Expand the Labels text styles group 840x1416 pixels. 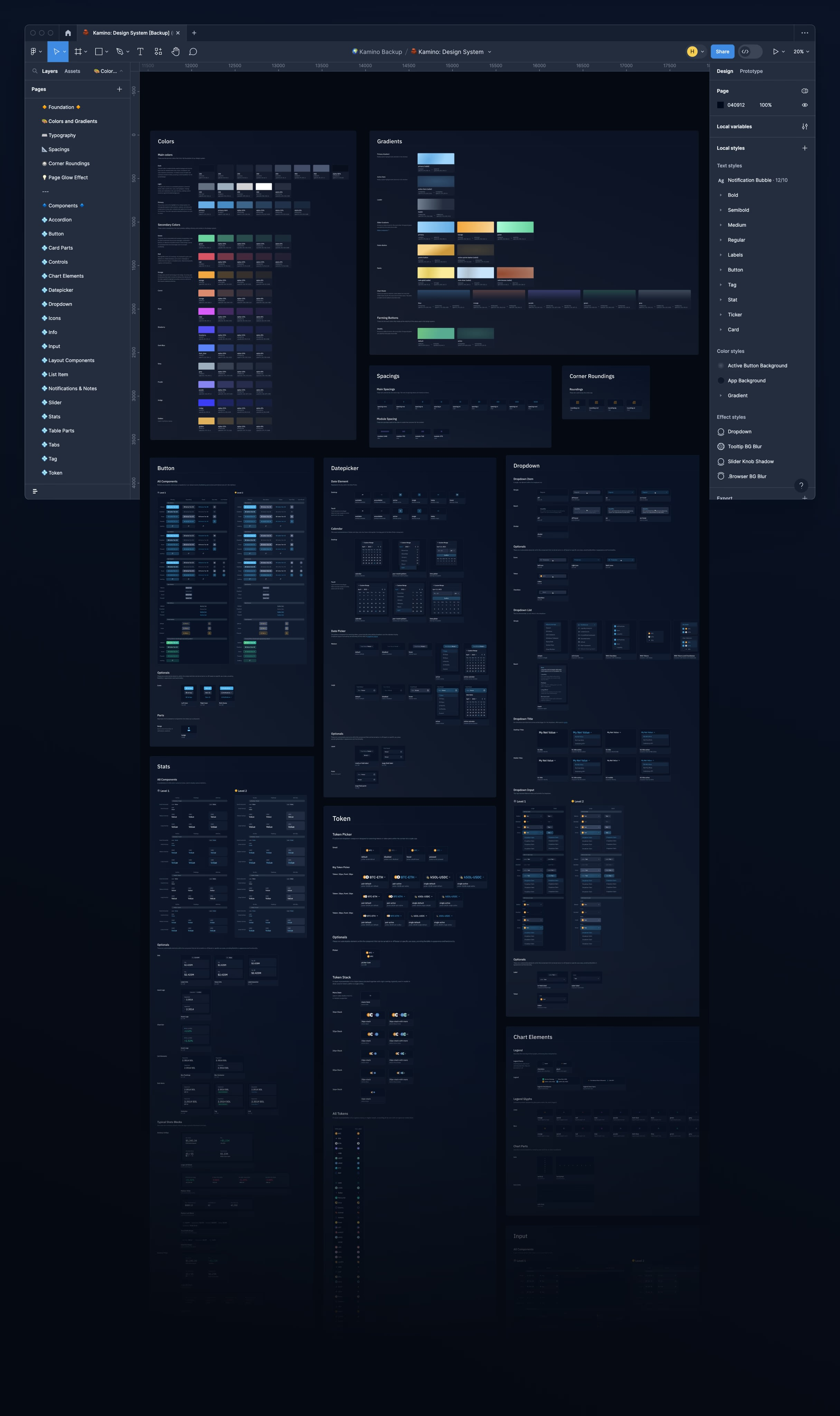point(720,255)
